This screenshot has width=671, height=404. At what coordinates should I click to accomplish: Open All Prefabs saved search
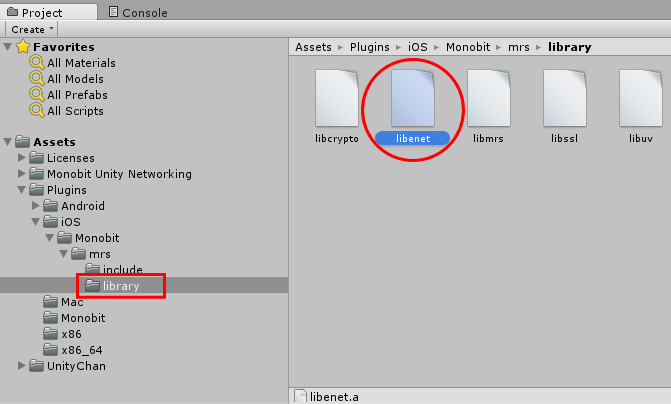68,95
